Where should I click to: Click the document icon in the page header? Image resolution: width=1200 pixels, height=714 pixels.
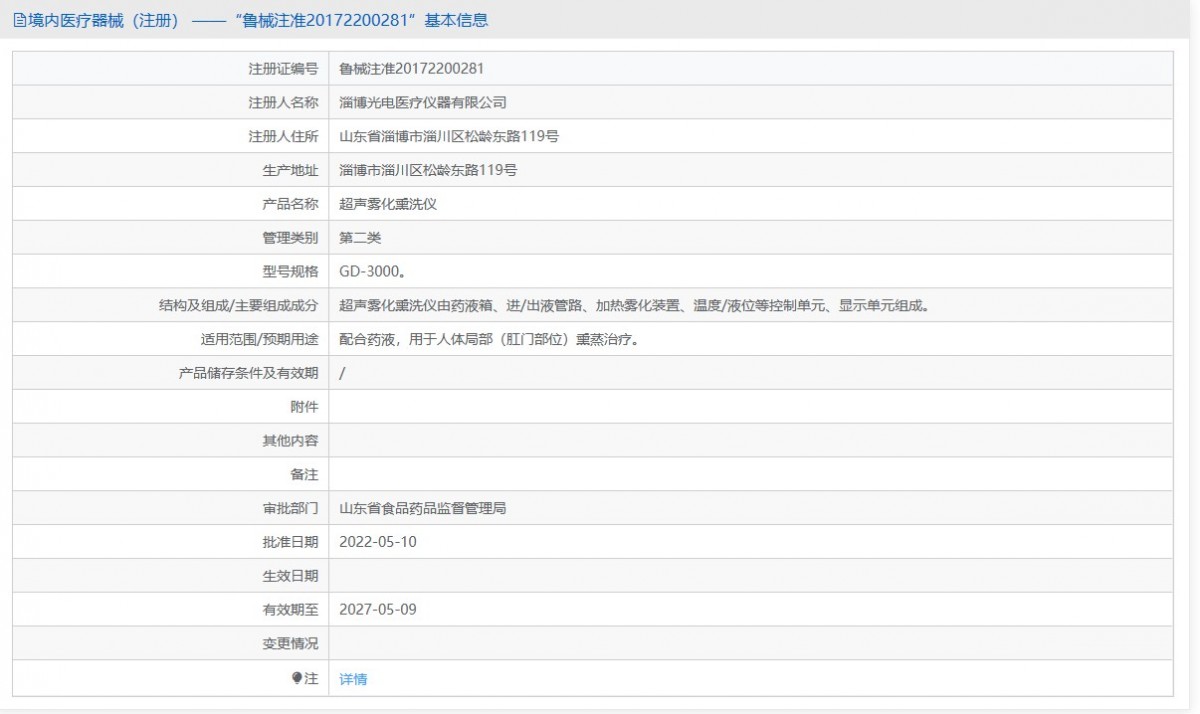click(x=19, y=20)
